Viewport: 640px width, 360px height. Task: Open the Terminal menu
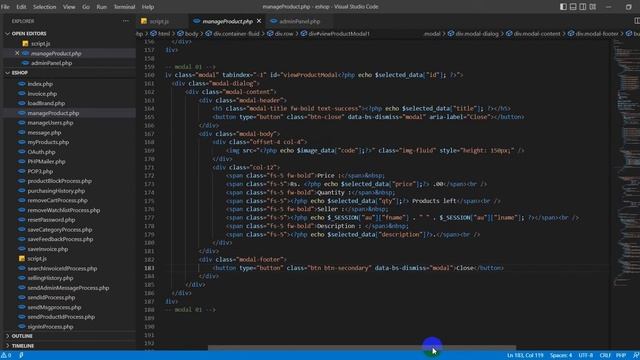tap(124, 7)
